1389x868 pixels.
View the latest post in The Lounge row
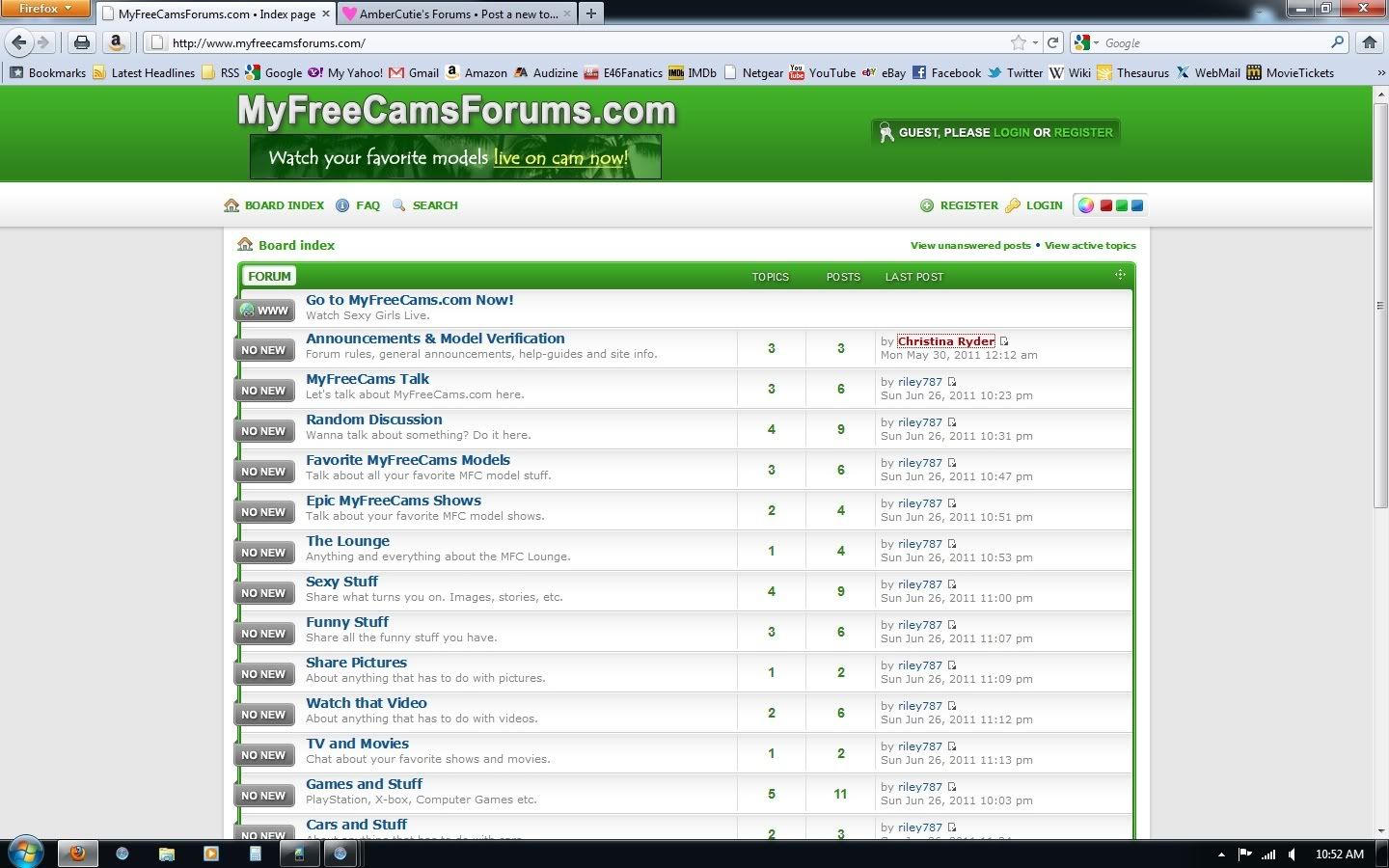[x=952, y=544]
